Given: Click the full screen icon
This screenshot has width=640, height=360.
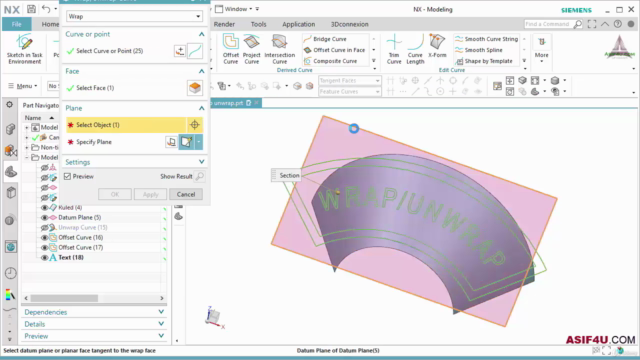Looking at the screenshot, I should 592,24.
